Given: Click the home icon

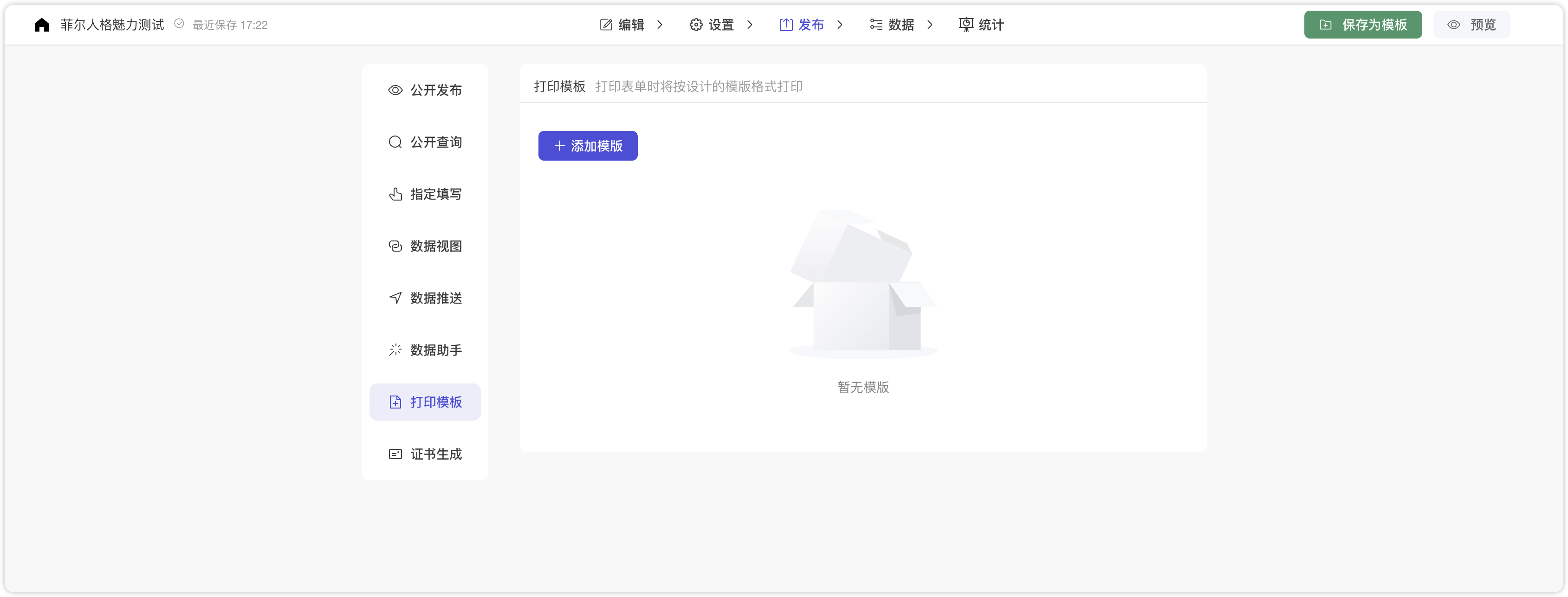Looking at the screenshot, I should (x=41, y=24).
